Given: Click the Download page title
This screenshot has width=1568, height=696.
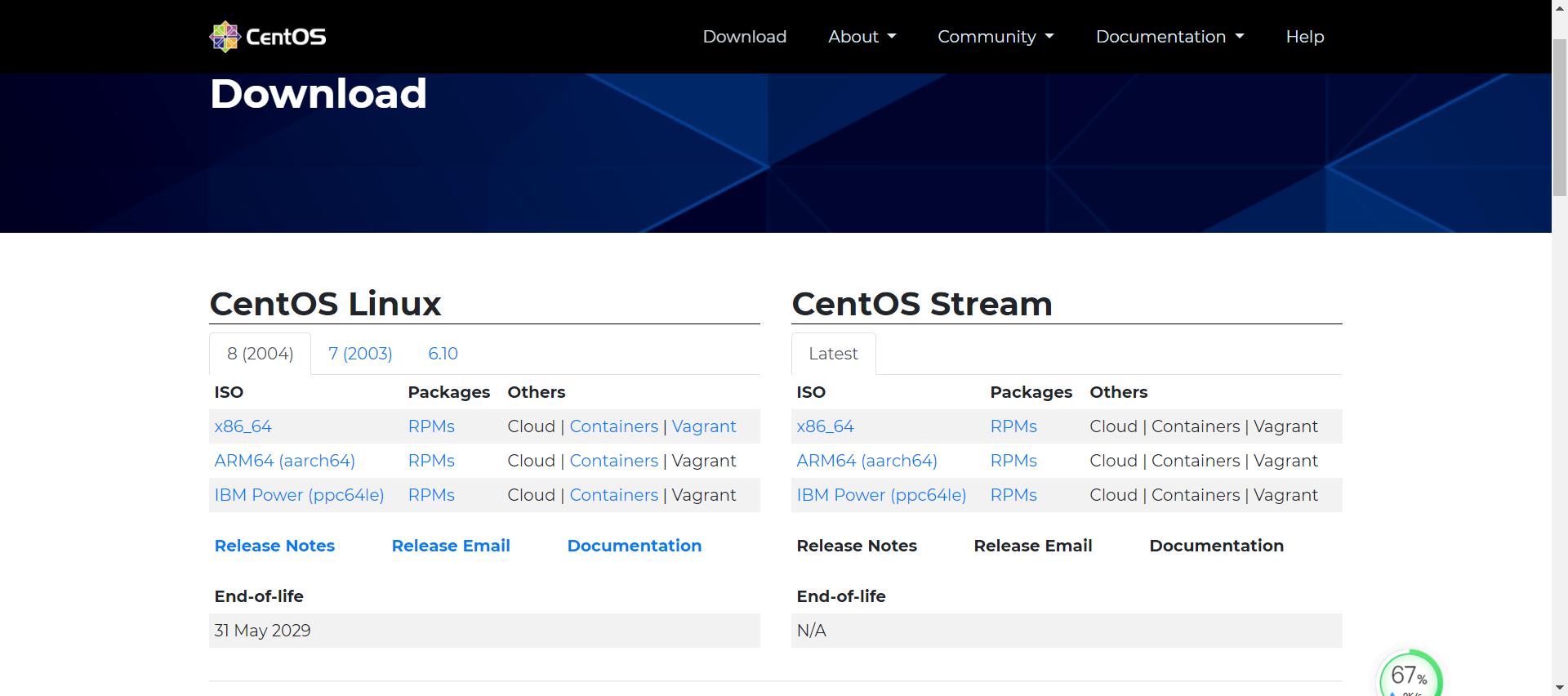Looking at the screenshot, I should [318, 93].
